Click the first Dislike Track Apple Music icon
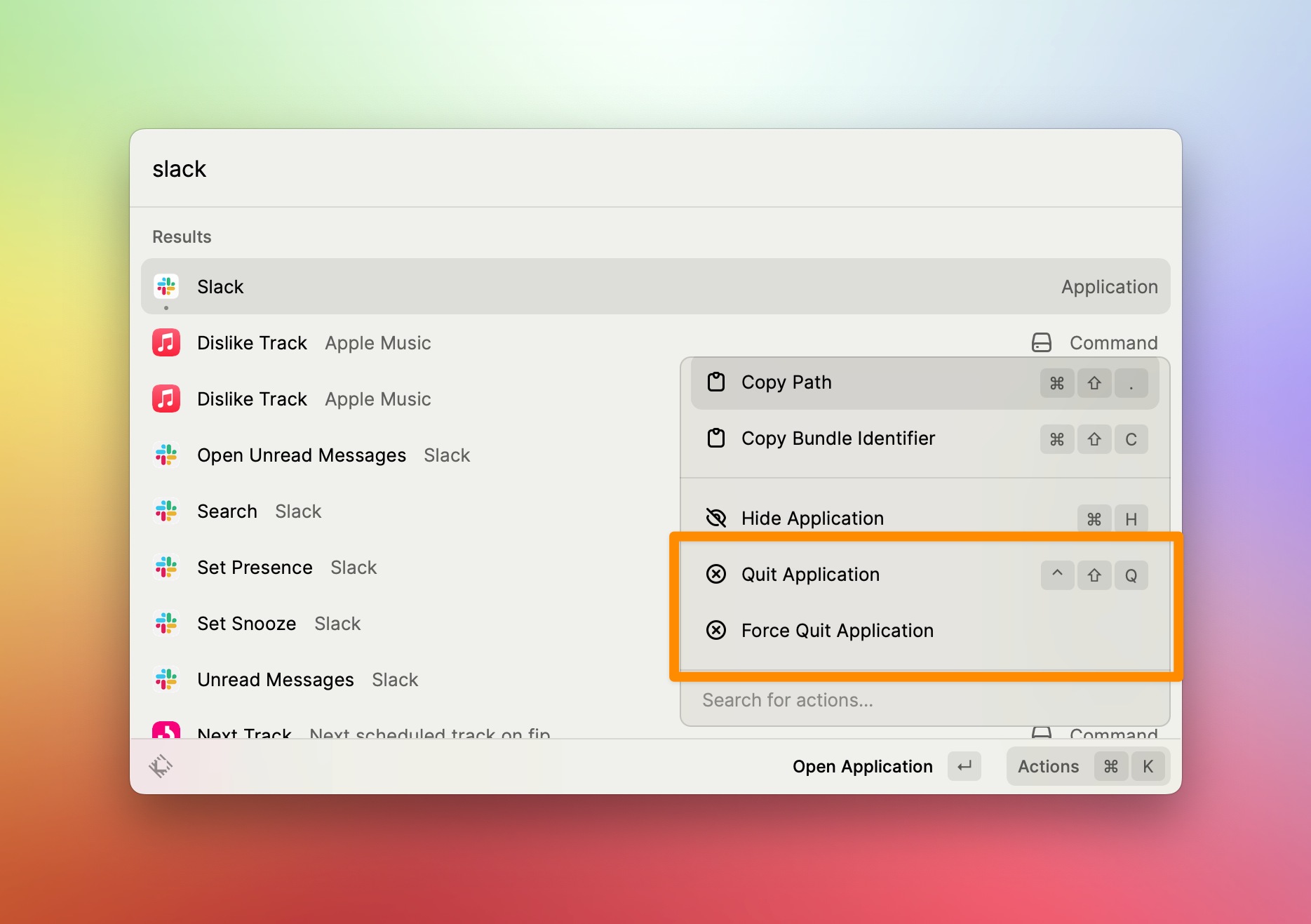Screen dimensions: 1311x924 [x=166, y=342]
